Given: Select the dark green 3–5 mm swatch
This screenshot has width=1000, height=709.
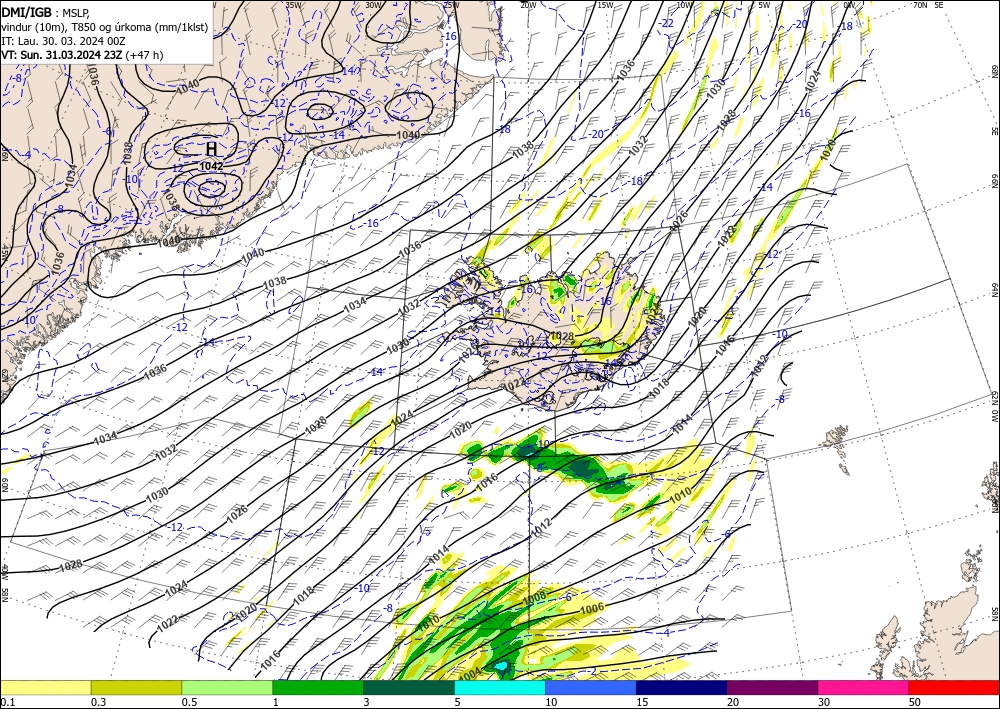Looking at the screenshot, I should point(409,687).
